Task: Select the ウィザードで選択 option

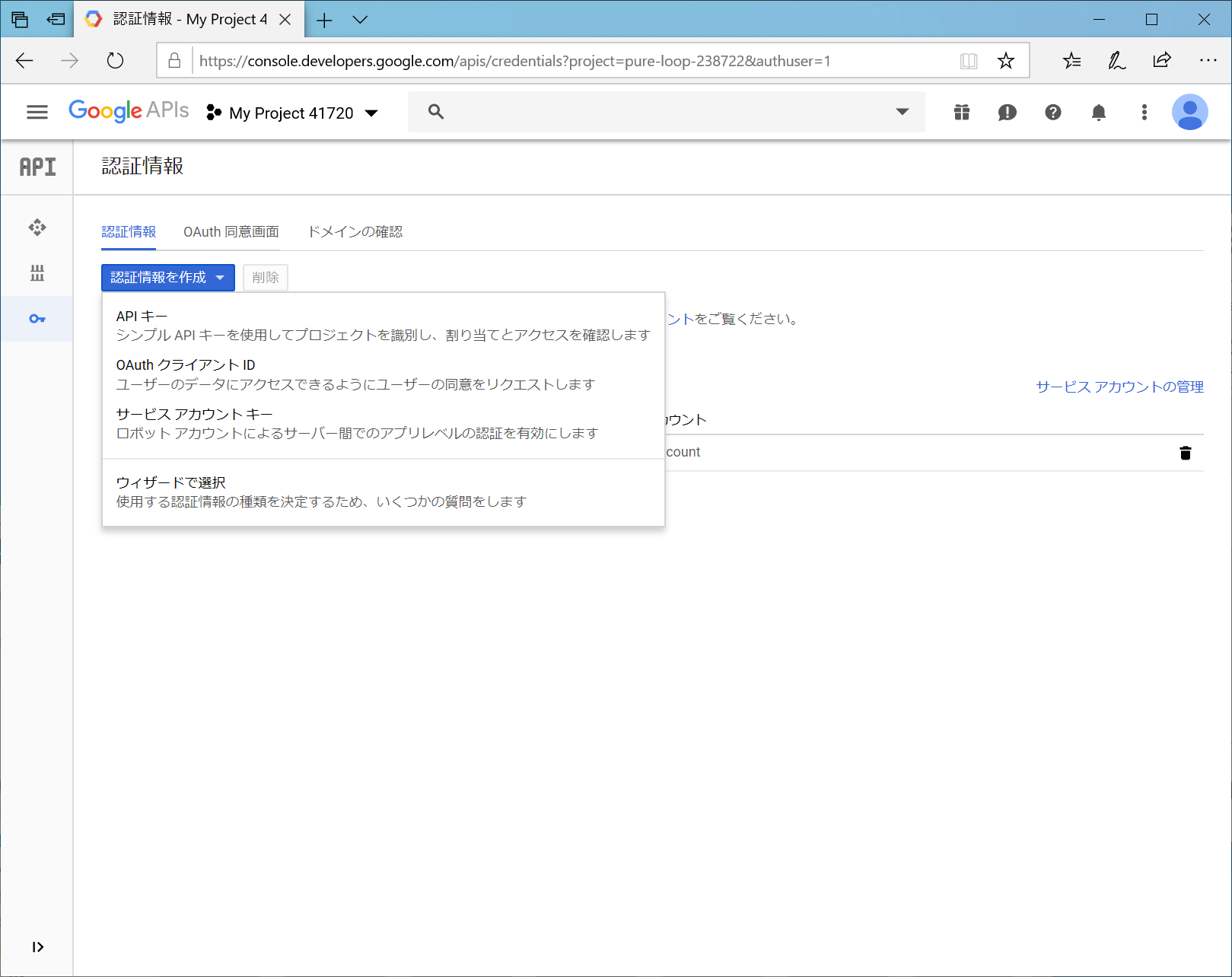Action: [384, 492]
